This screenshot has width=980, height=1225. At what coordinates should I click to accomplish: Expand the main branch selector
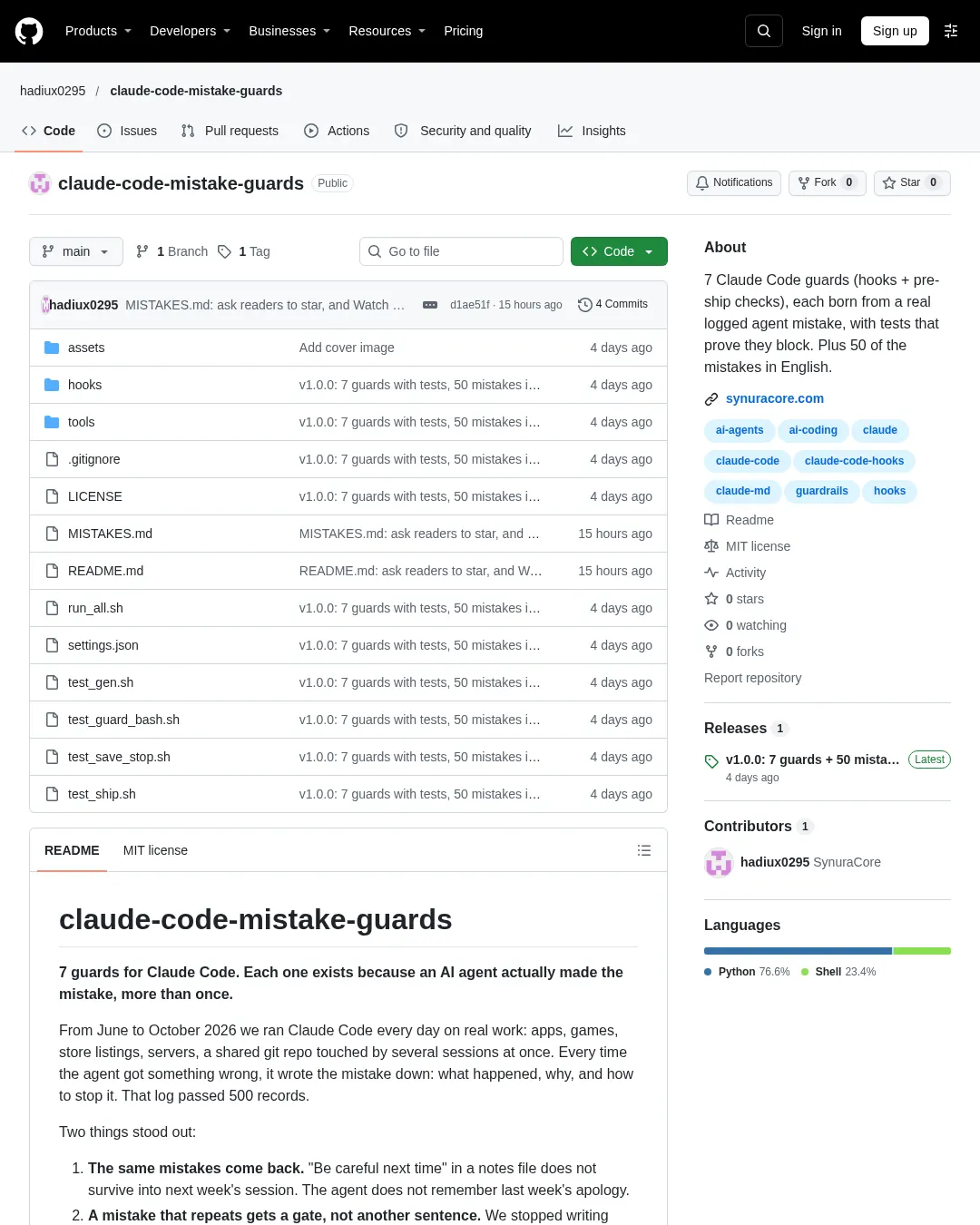click(x=76, y=251)
